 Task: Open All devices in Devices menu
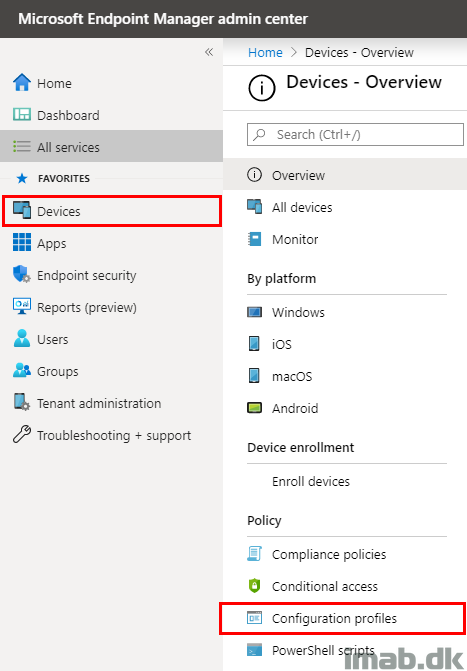click(302, 207)
